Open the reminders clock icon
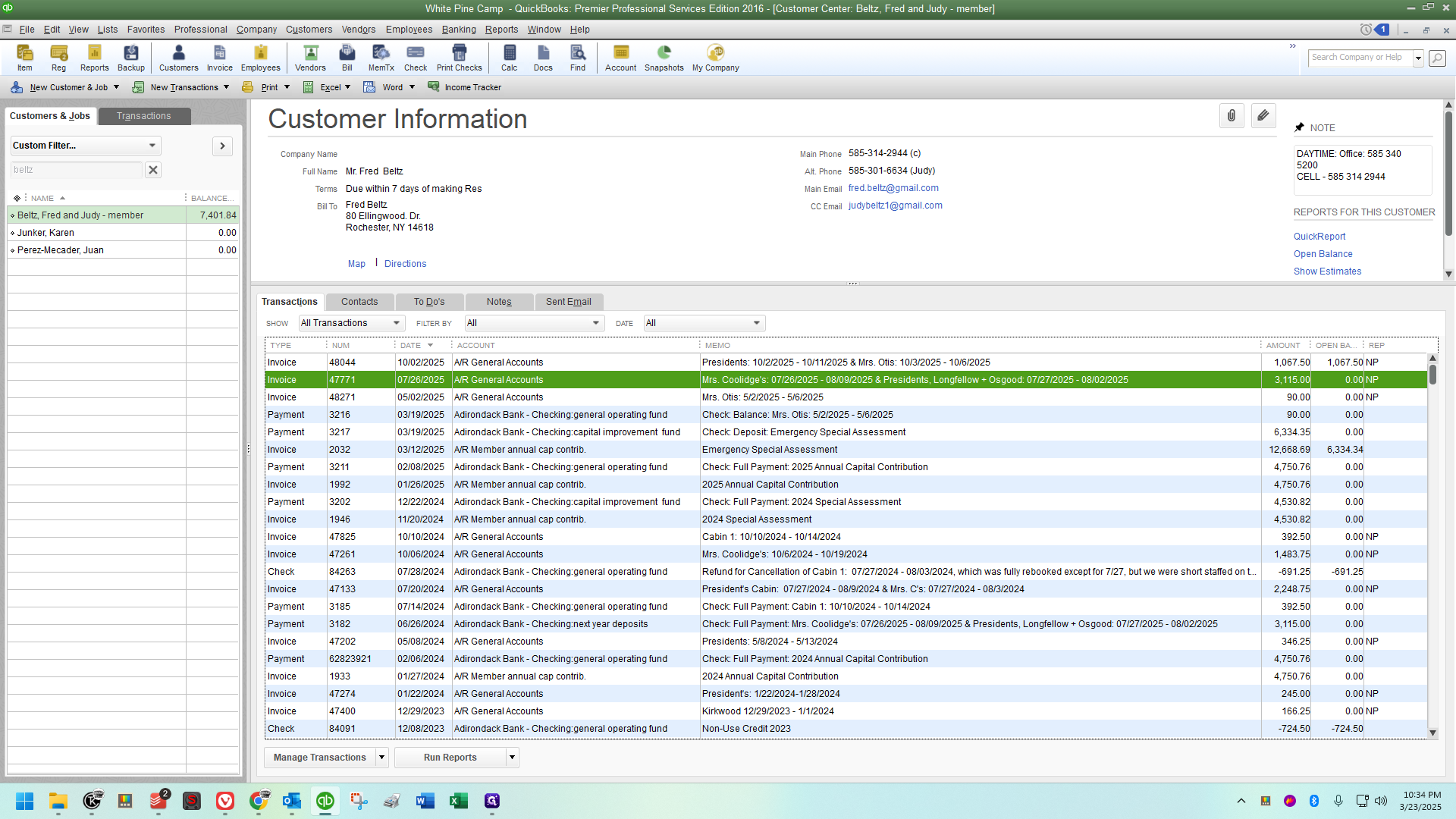Image resolution: width=1456 pixels, height=819 pixels. point(1366,30)
